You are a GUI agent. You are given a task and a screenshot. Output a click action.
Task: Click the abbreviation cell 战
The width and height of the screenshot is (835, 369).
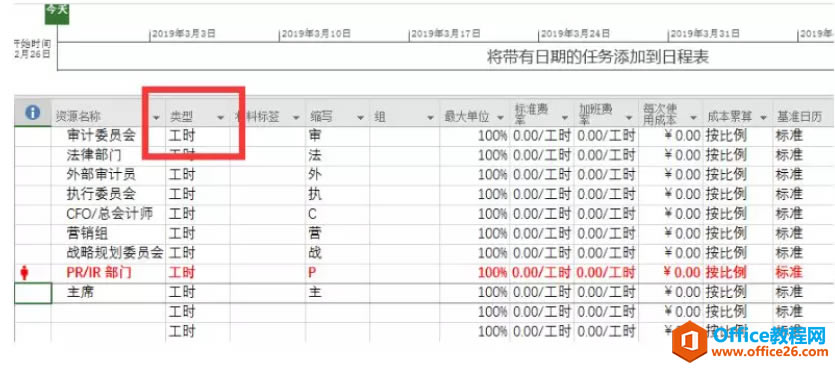point(337,253)
